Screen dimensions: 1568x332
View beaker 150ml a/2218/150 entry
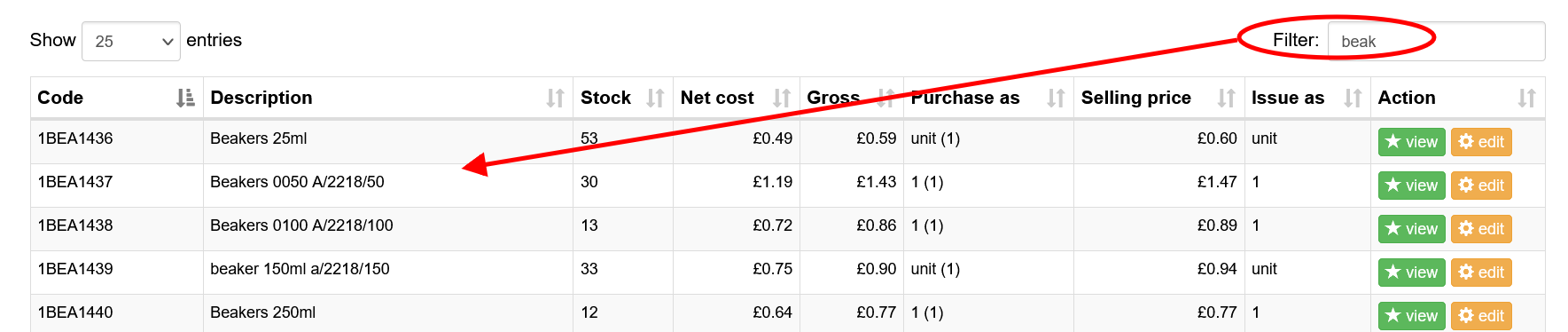click(x=1412, y=273)
